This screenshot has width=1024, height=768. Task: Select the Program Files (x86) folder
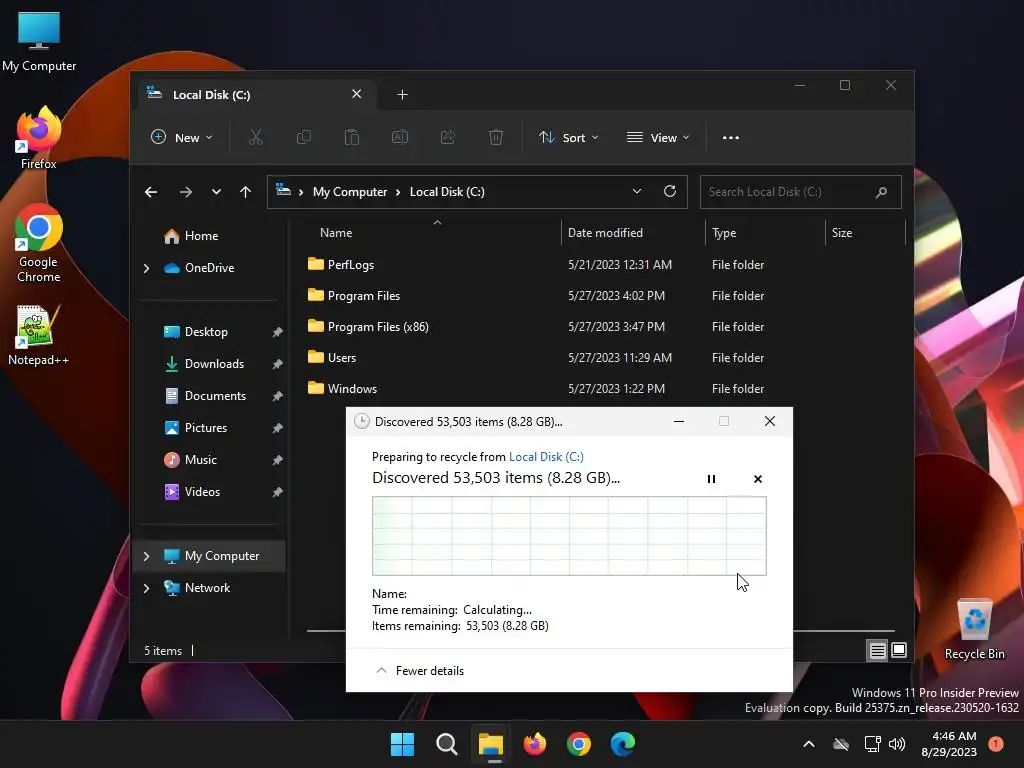click(x=378, y=327)
